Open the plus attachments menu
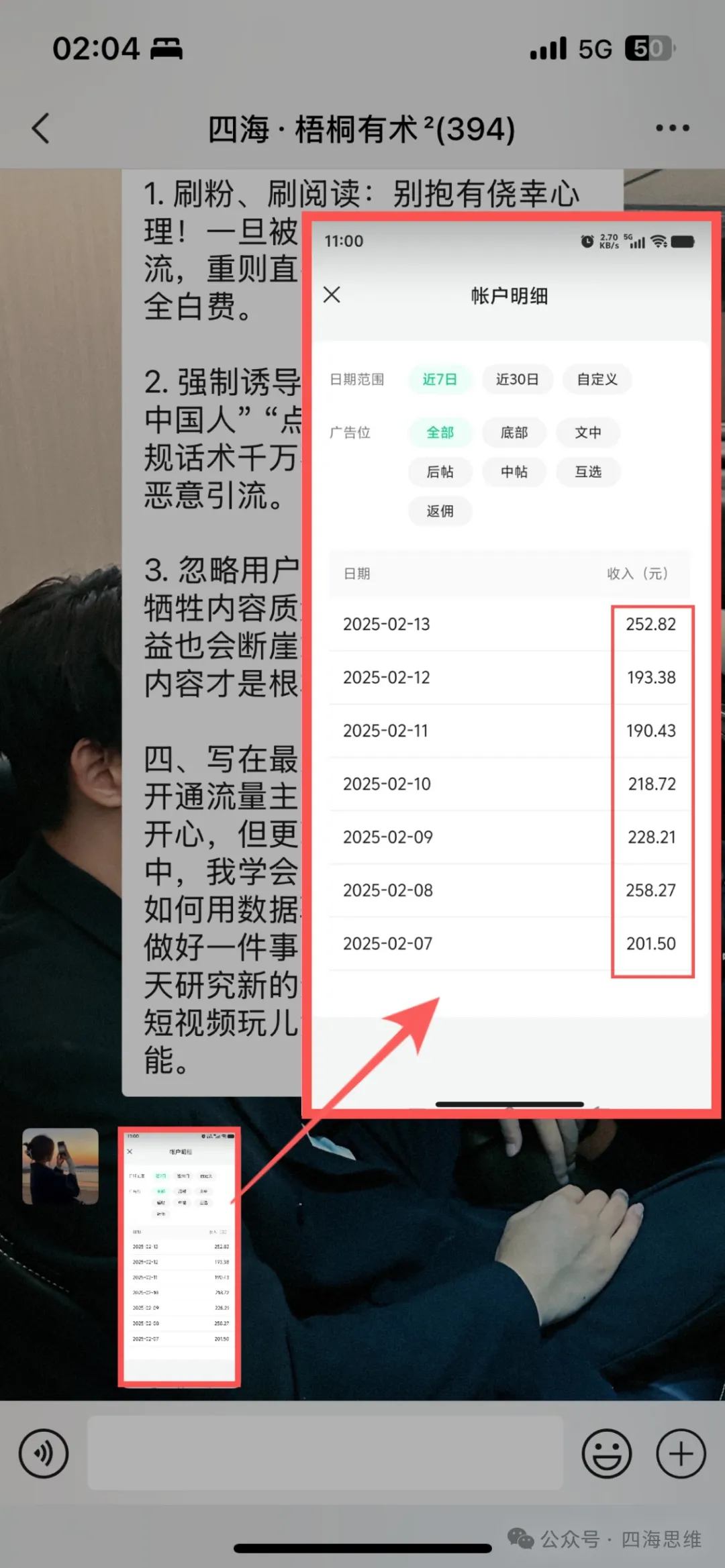Image resolution: width=725 pixels, height=1568 pixels. click(x=681, y=1453)
